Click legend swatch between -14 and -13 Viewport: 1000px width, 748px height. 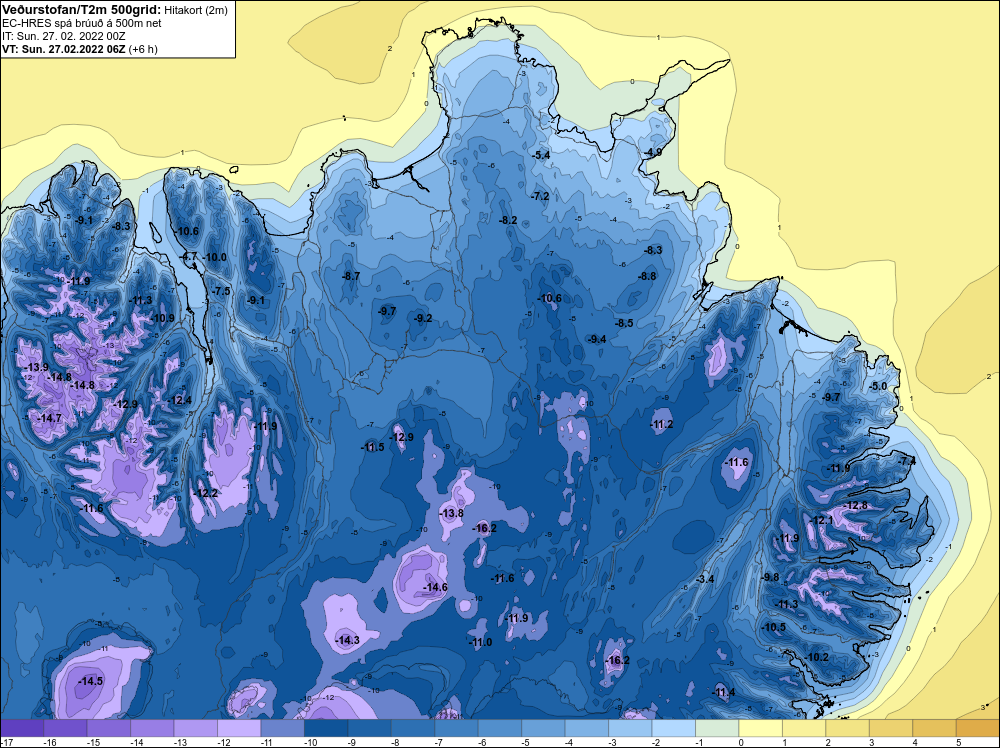pyautogui.click(x=152, y=728)
